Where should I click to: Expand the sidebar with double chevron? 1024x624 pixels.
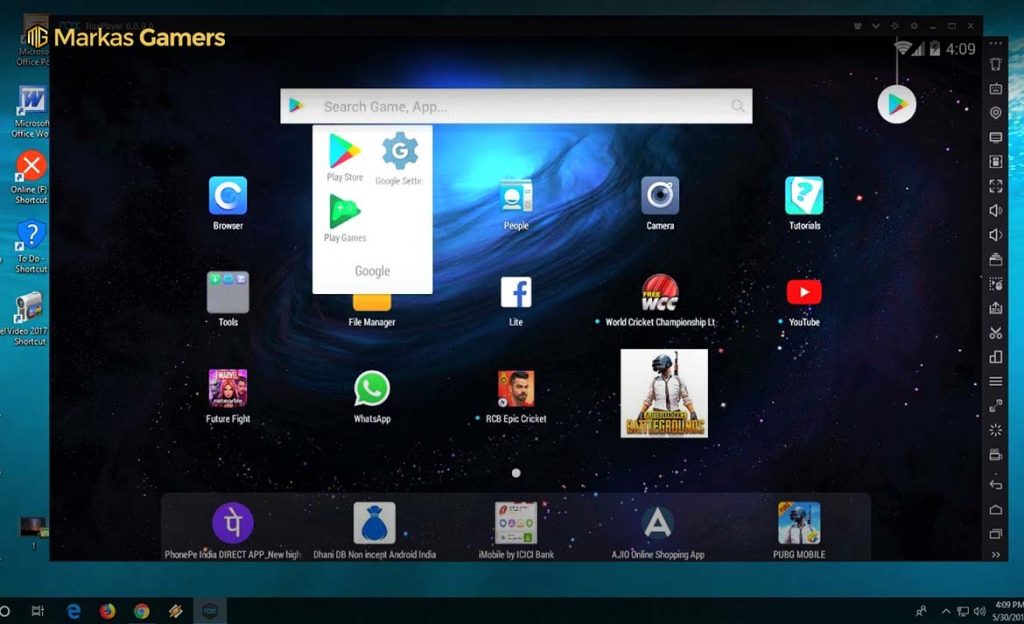tap(995, 555)
